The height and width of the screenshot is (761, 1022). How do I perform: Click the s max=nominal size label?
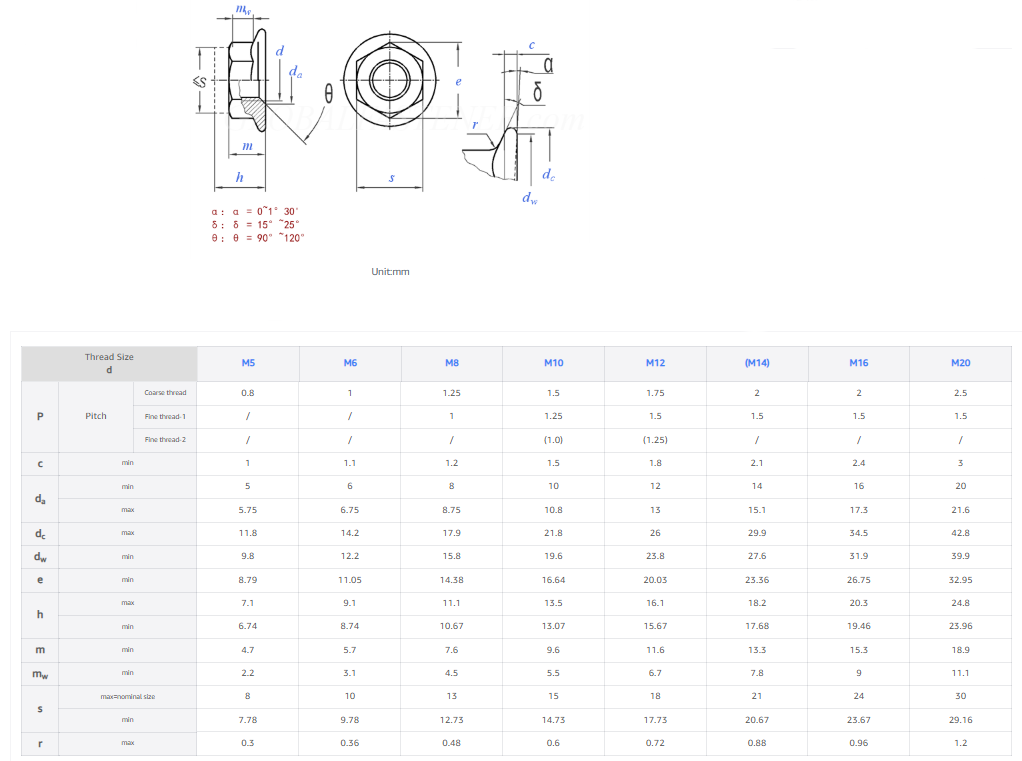coord(127,696)
